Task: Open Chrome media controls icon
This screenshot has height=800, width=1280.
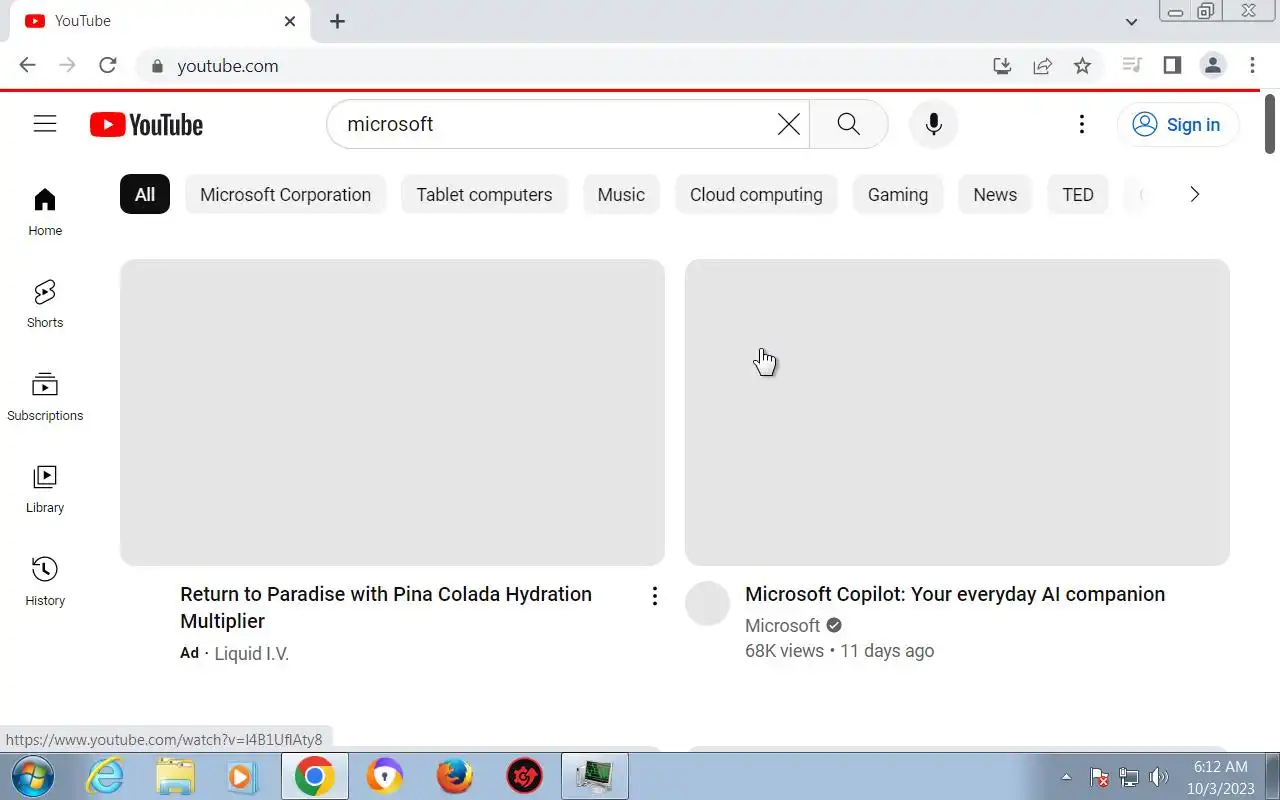Action: (x=1132, y=66)
